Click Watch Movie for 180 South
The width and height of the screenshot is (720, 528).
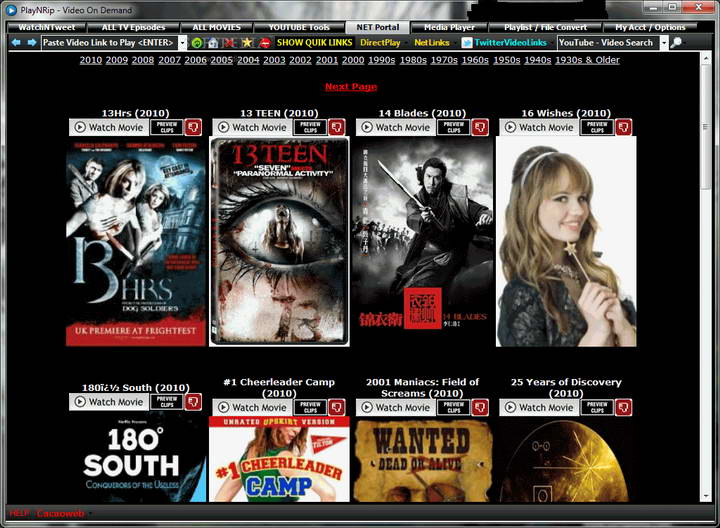tap(109, 402)
